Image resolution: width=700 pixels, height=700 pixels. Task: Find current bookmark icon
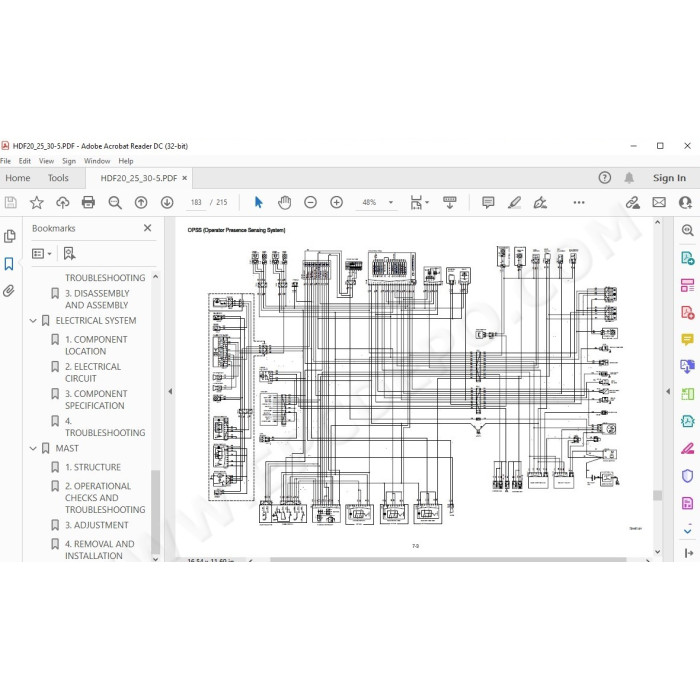(69, 254)
